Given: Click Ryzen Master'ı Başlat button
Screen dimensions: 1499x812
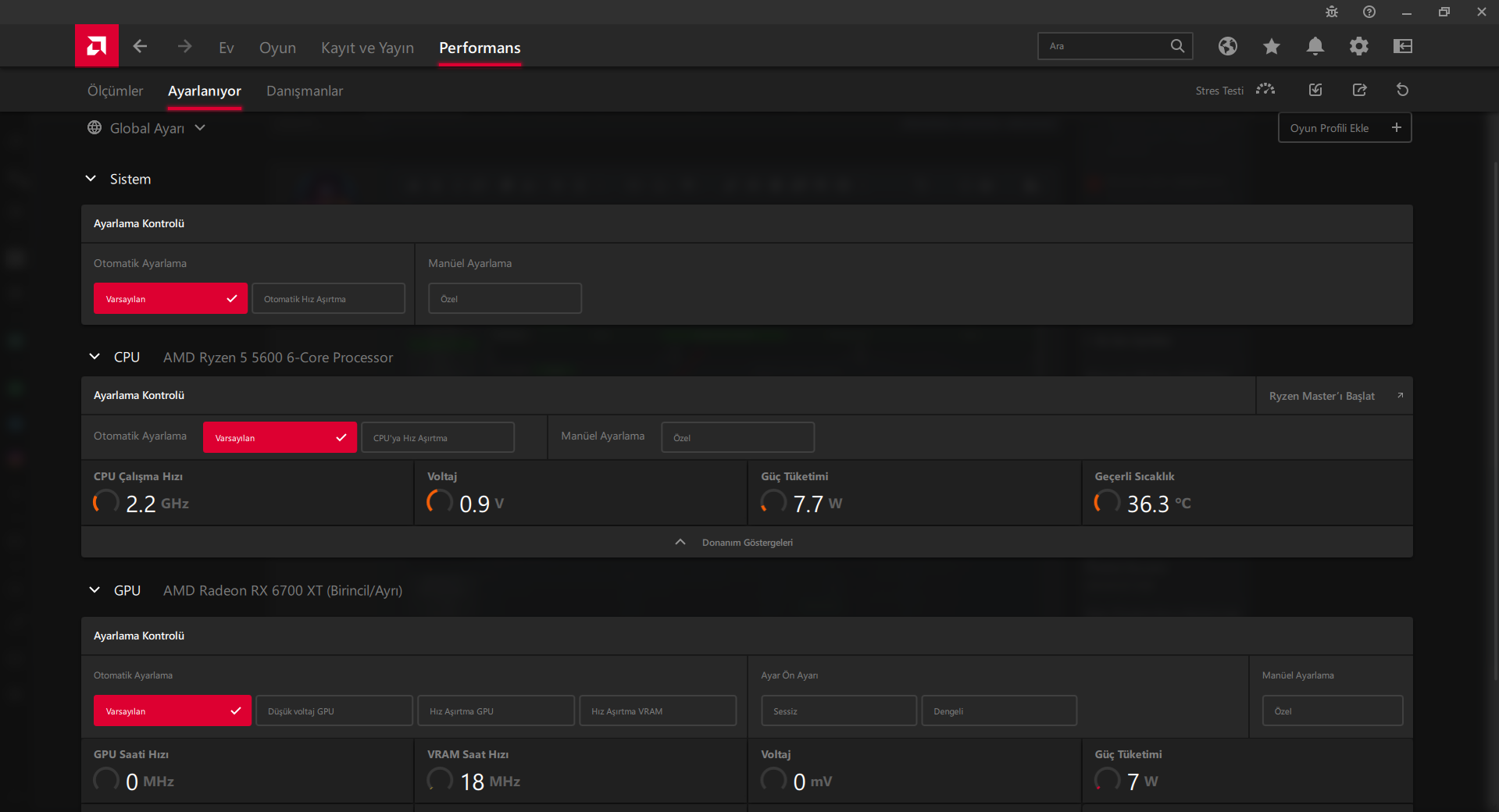Looking at the screenshot, I should tap(1334, 396).
